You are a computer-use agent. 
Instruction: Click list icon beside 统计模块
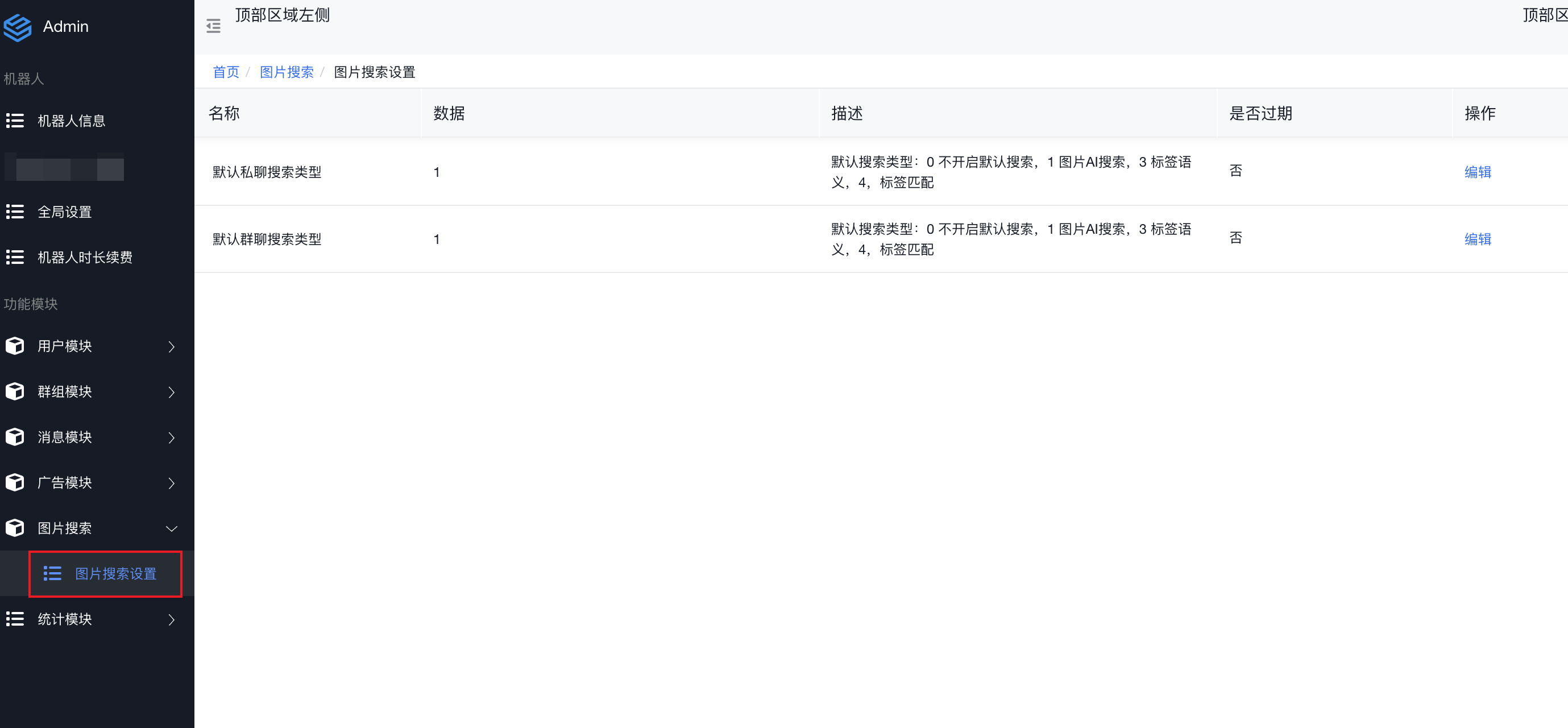(15, 619)
